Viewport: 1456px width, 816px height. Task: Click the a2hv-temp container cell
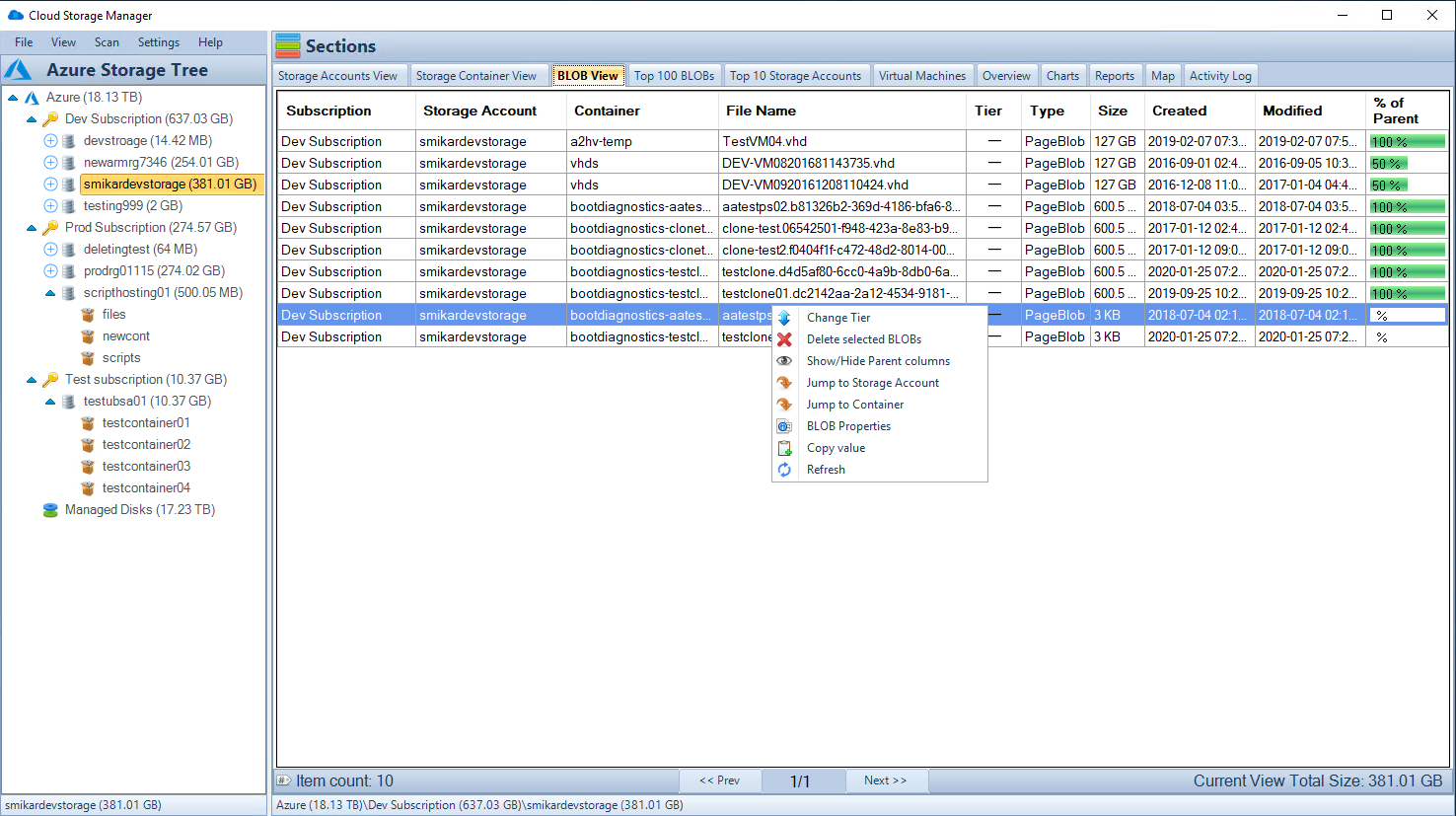coord(642,141)
